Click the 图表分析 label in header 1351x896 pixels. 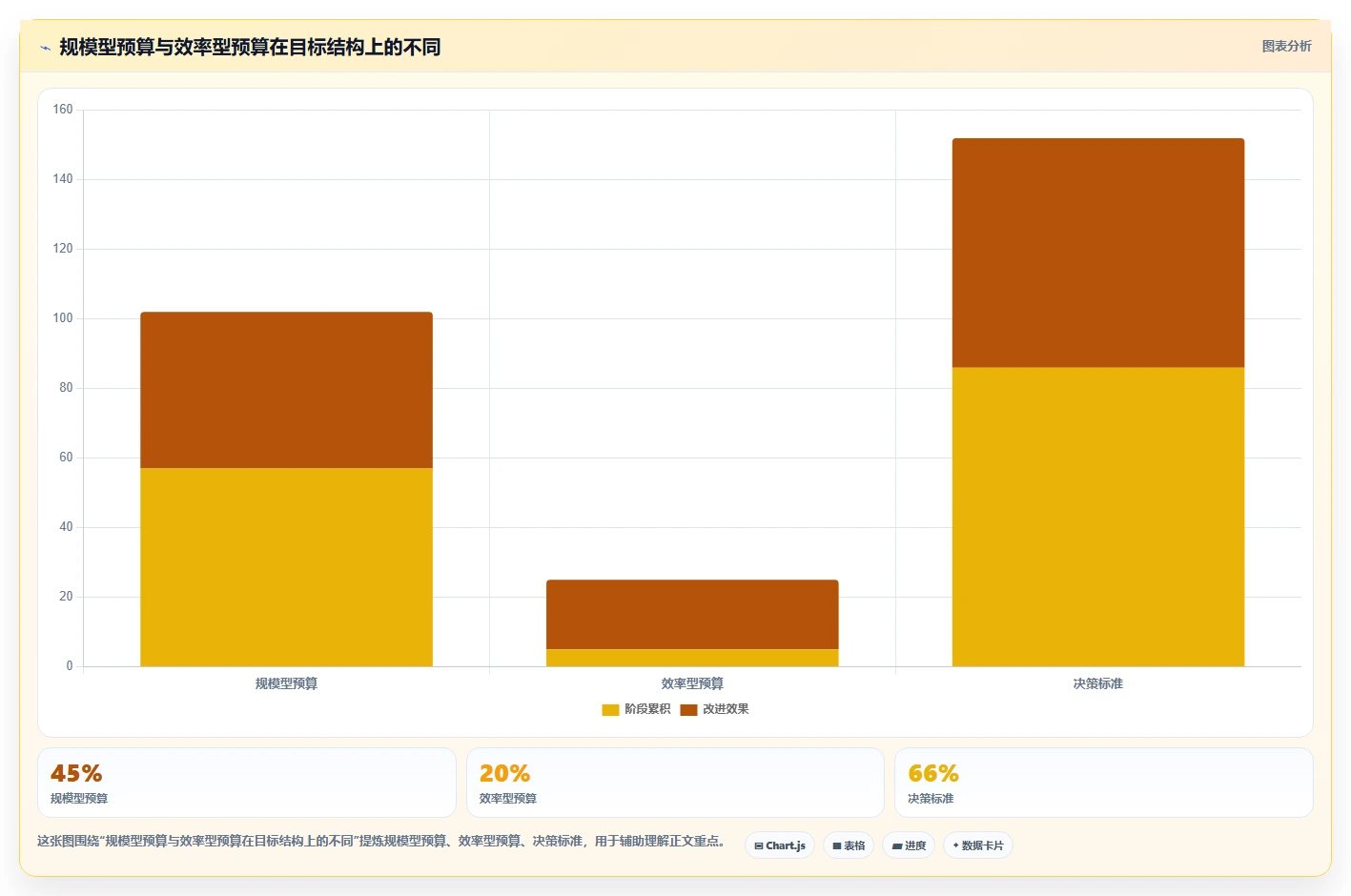[1286, 46]
